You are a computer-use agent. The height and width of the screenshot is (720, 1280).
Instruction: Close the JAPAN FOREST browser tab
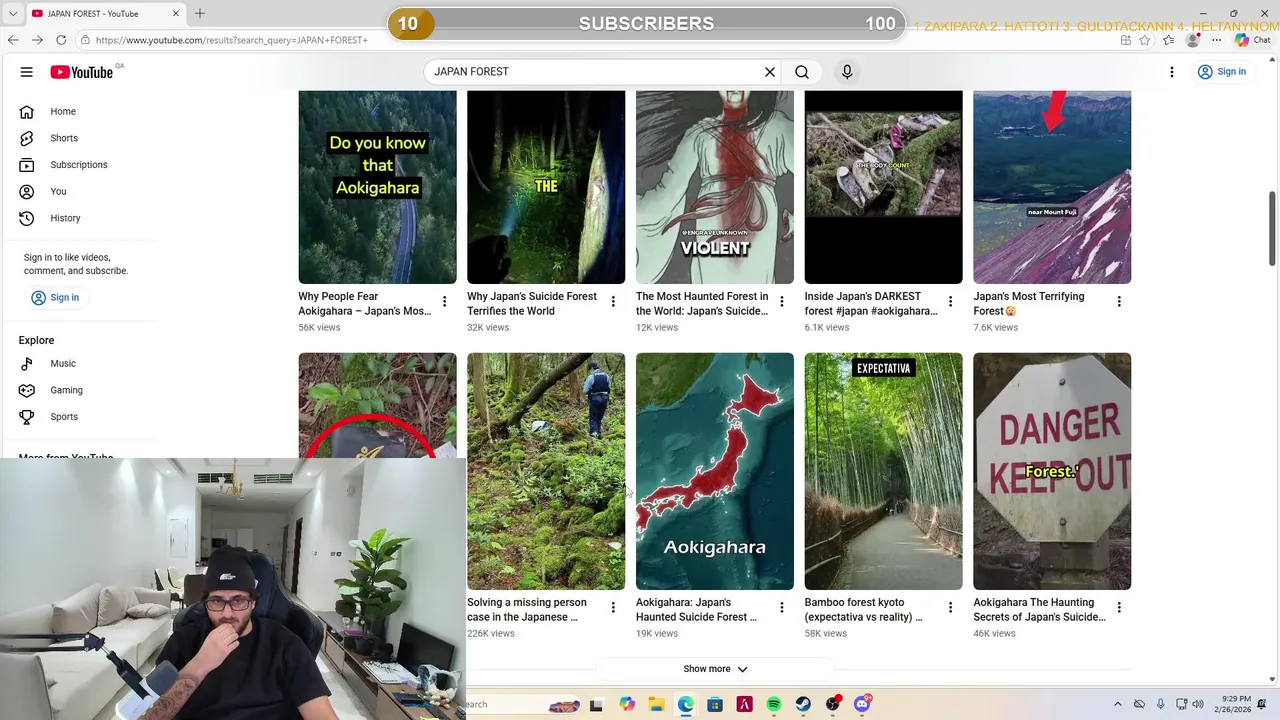coord(176,13)
